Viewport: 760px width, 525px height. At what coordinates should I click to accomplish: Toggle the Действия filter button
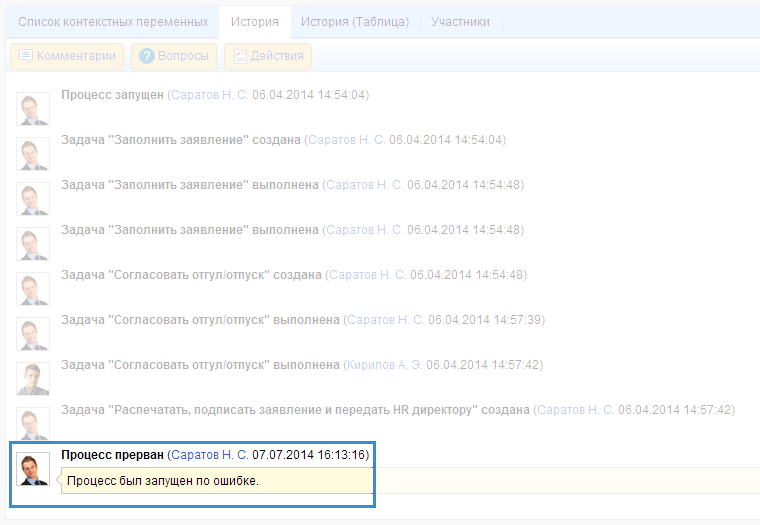(268, 56)
